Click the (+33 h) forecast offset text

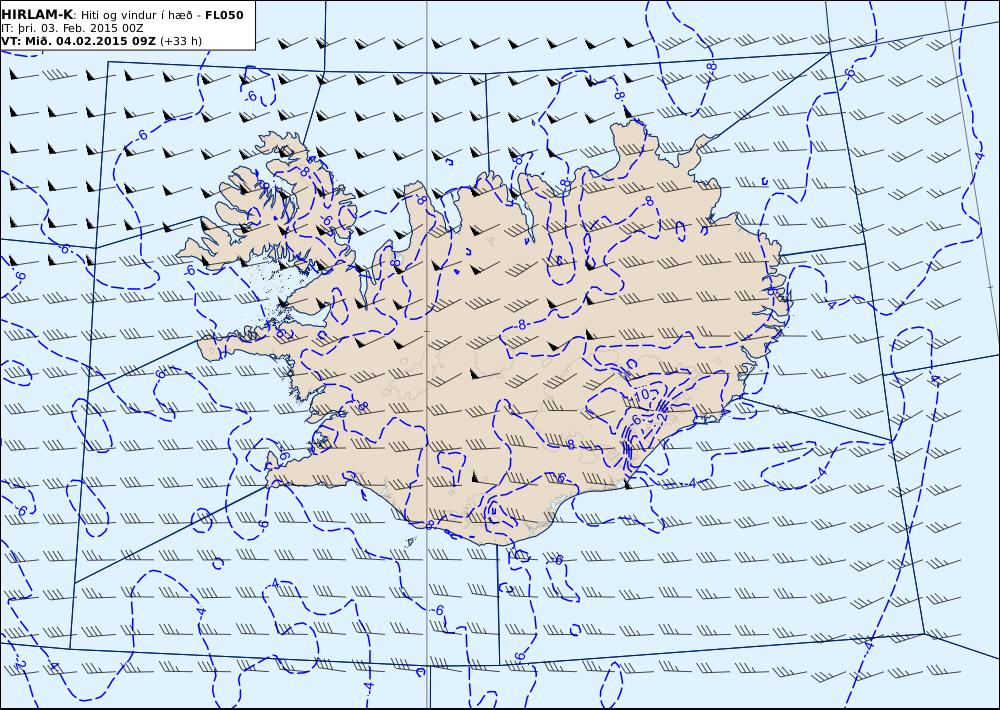pos(180,41)
